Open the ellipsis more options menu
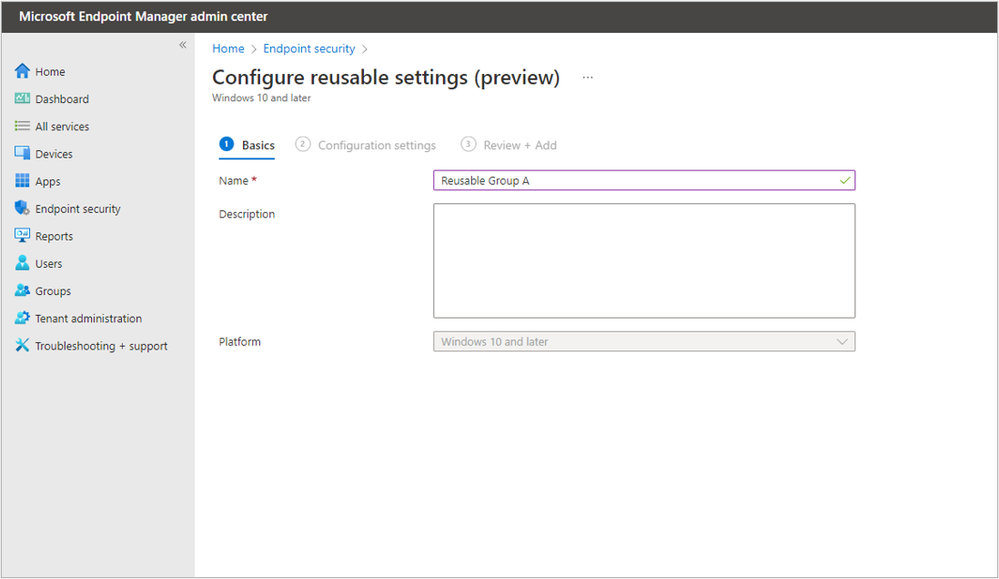 pyautogui.click(x=587, y=77)
